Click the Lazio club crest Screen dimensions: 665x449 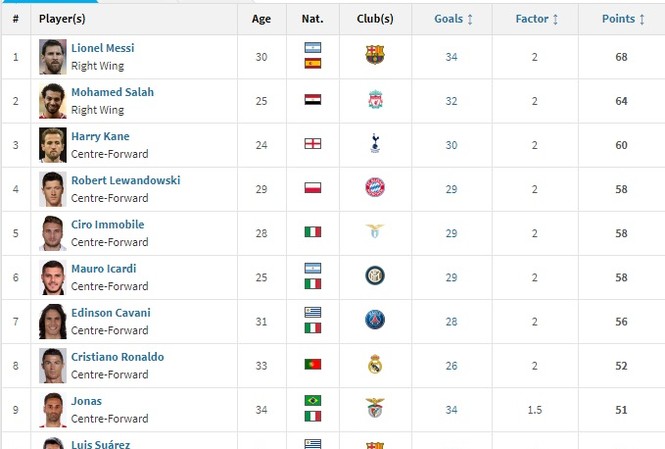coord(375,231)
